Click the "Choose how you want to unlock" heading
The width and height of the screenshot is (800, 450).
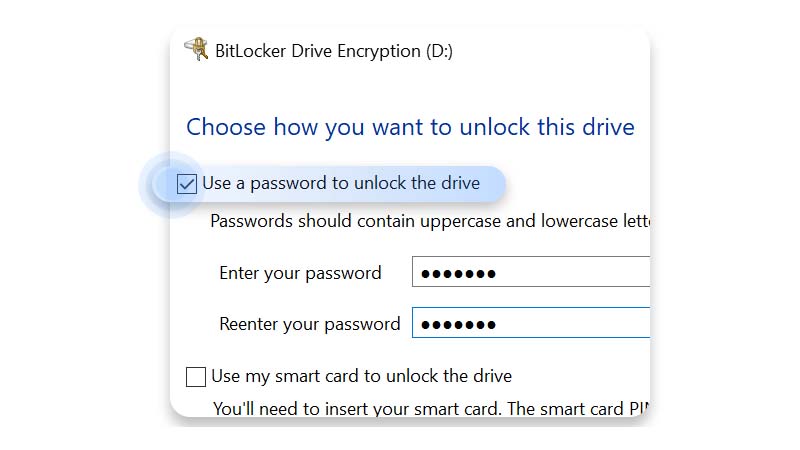(x=410, y=127)
